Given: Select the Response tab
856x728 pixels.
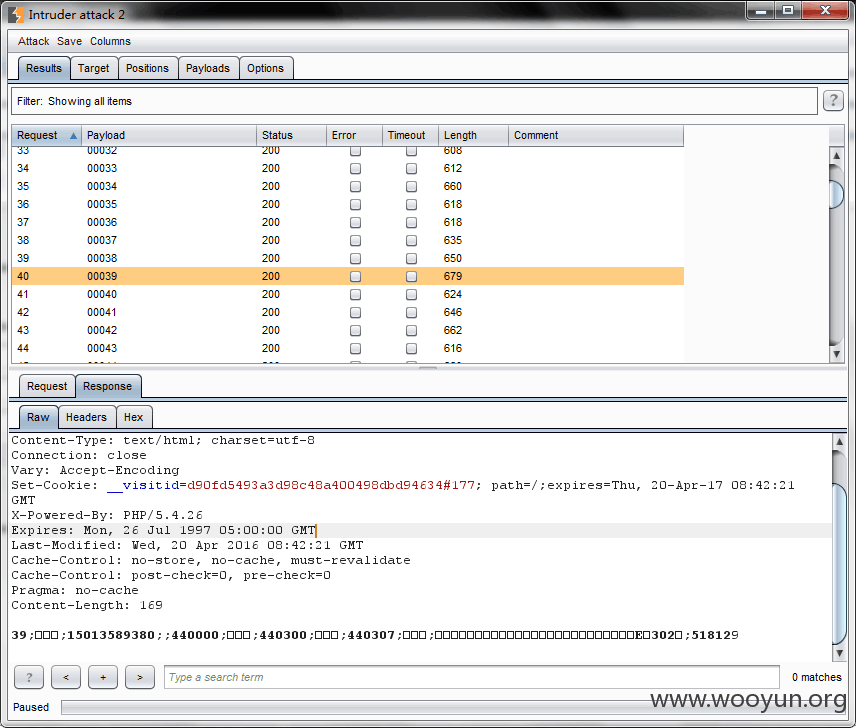Looking at the screenshot, I should pos(108,386).
